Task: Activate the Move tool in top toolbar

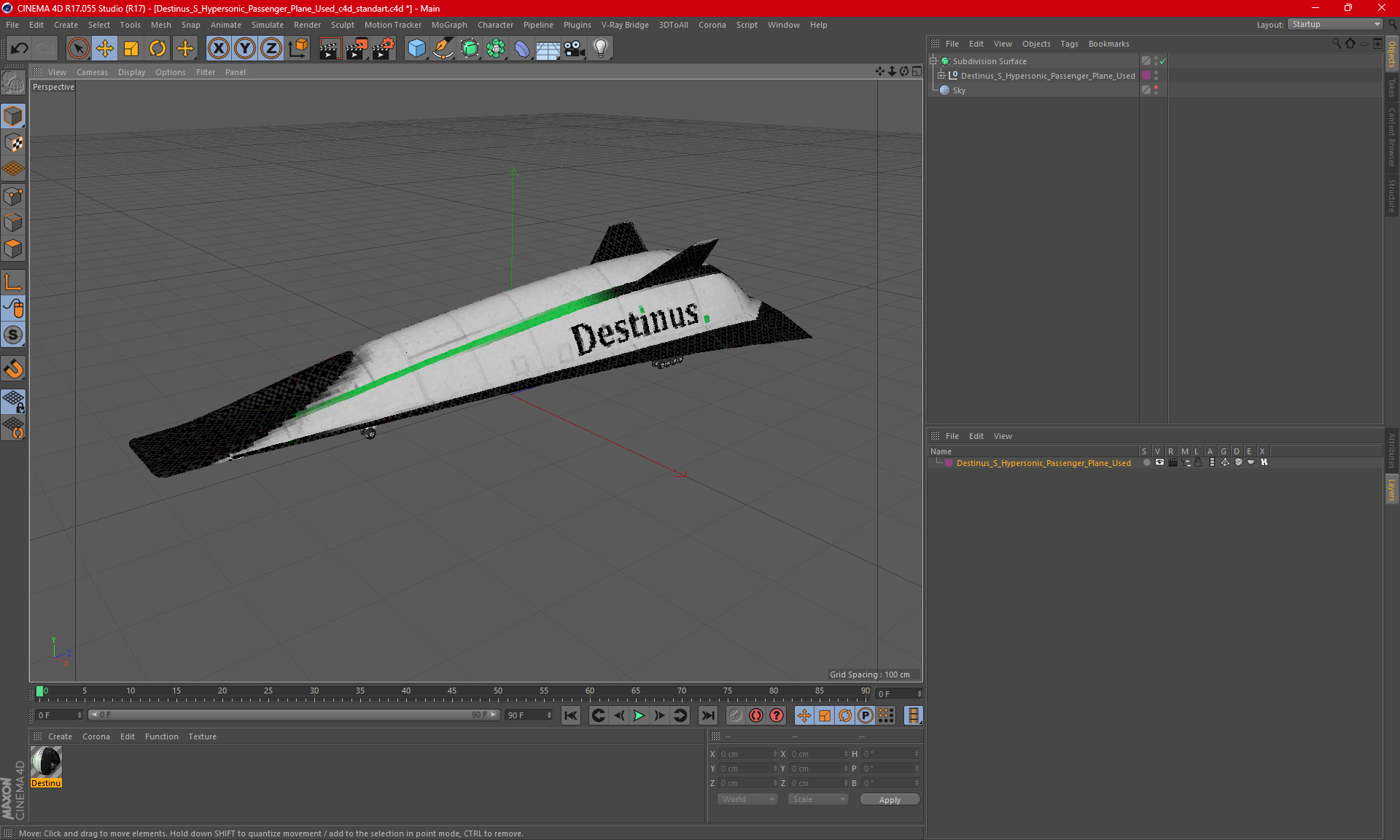Action: [105, 49]
